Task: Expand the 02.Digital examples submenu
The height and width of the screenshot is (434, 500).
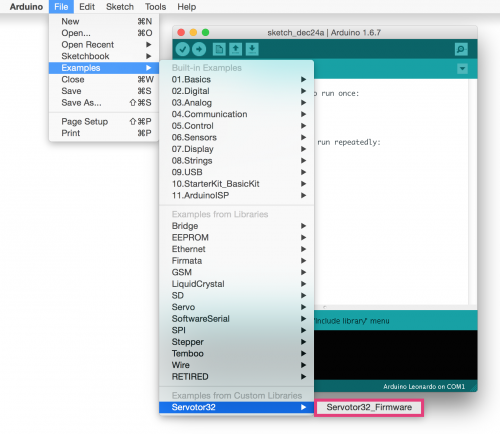Action: [237, 91]
